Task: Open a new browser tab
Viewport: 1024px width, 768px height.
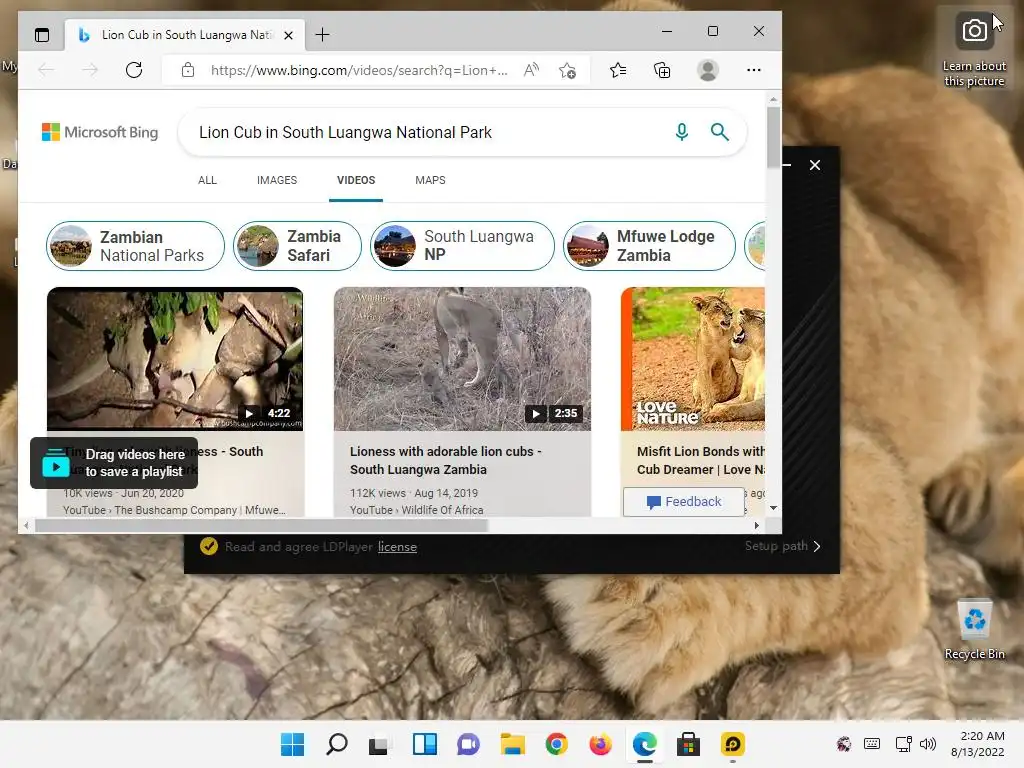Action: click(323, 35)
